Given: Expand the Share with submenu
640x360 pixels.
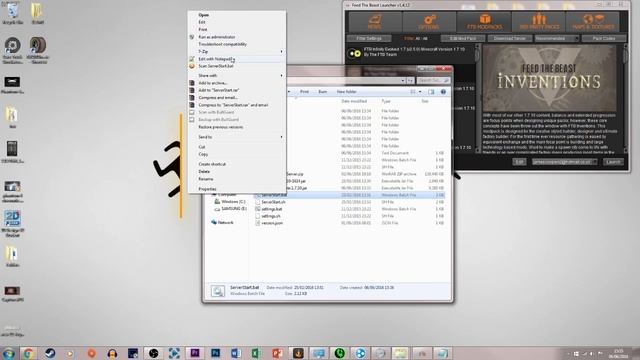Looking at the screenshot, I should tap(237, 76).
